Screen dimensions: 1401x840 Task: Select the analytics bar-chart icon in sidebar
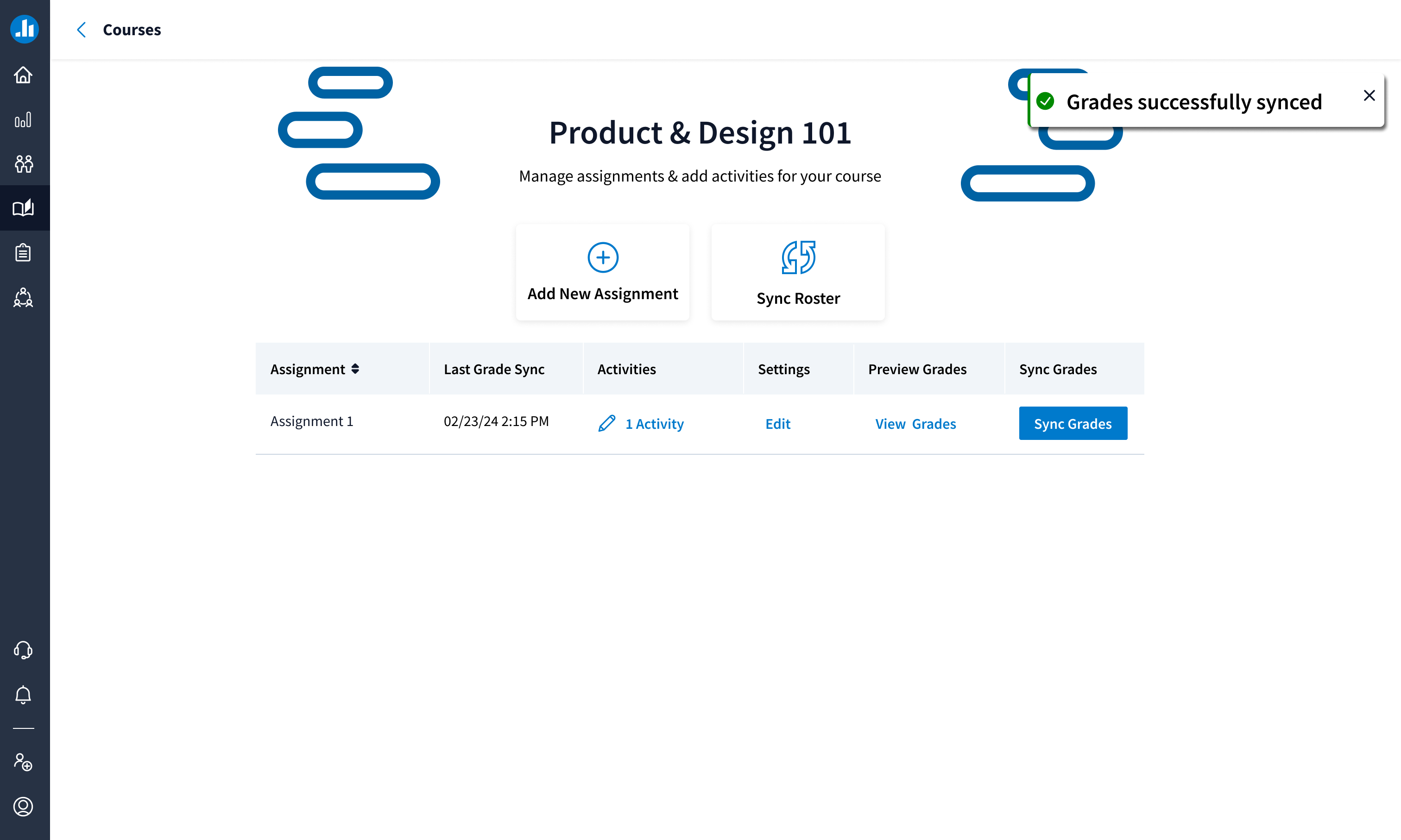tap(23, 120)
